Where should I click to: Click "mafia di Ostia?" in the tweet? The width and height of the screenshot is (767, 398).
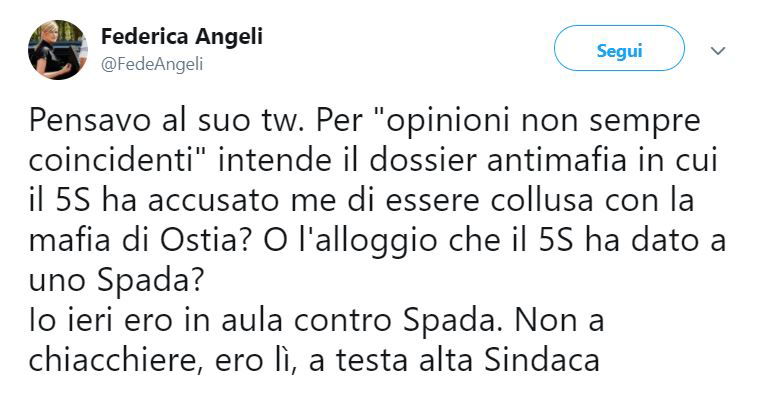[143, 241]
